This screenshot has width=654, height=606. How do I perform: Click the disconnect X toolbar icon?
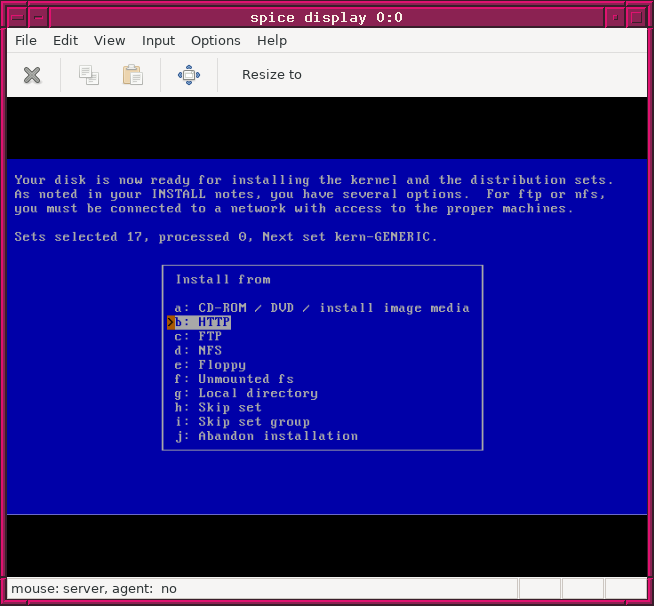[x=32, y=75]
